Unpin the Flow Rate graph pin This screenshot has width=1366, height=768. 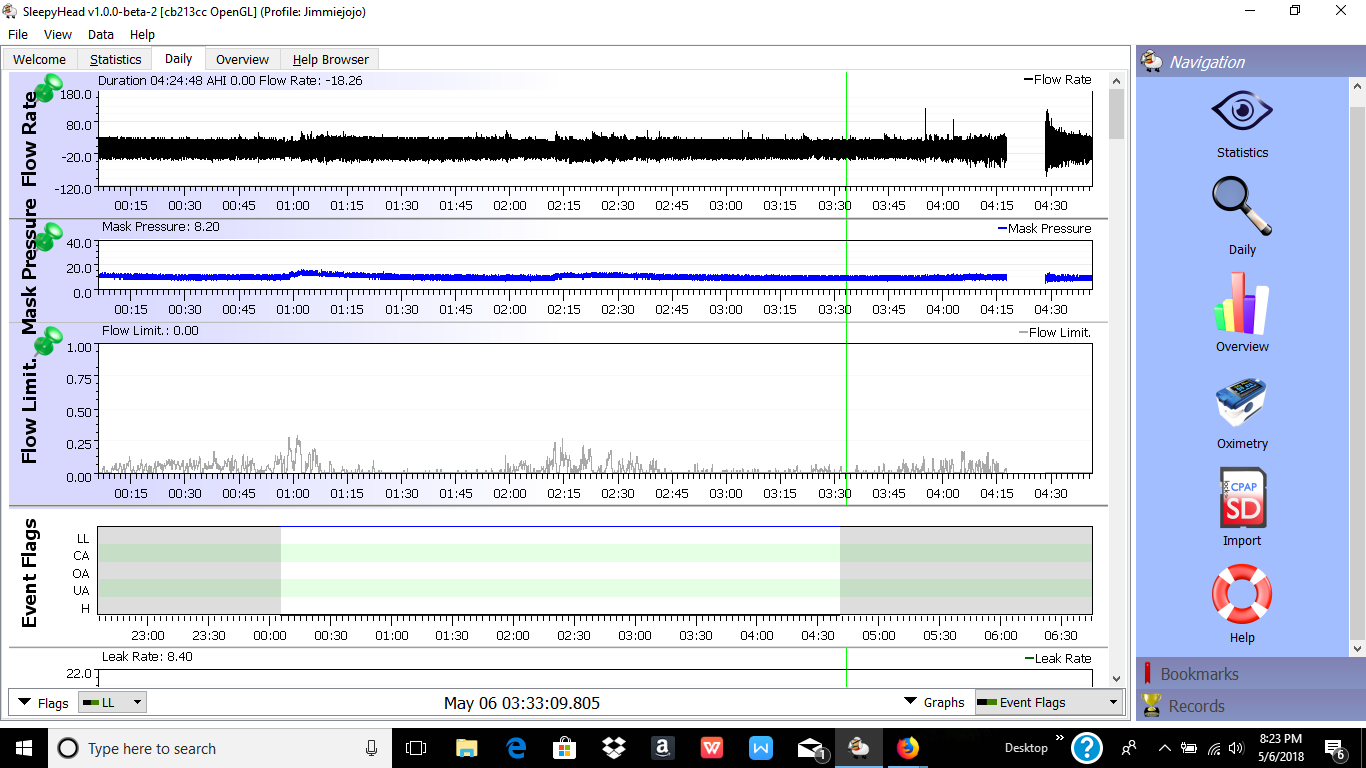coord(48,88)
